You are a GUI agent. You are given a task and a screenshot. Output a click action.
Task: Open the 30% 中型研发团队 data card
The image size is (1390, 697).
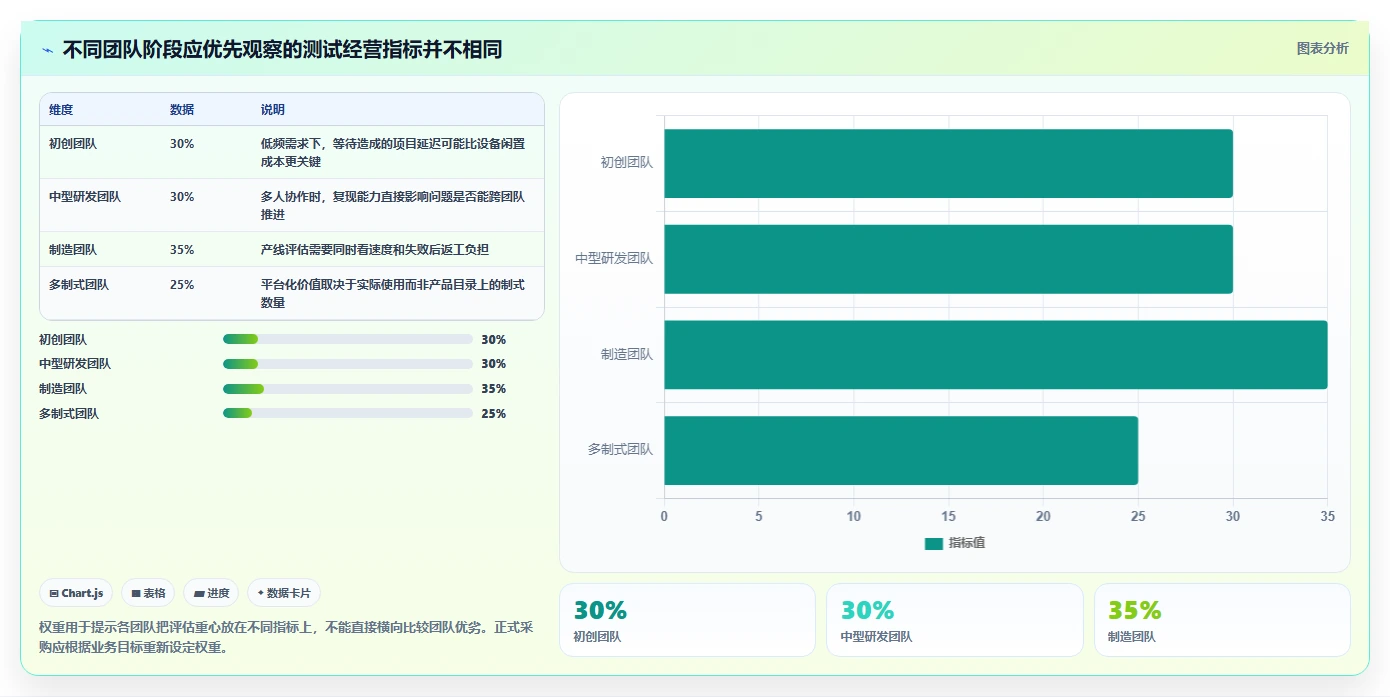click(955, 620)
